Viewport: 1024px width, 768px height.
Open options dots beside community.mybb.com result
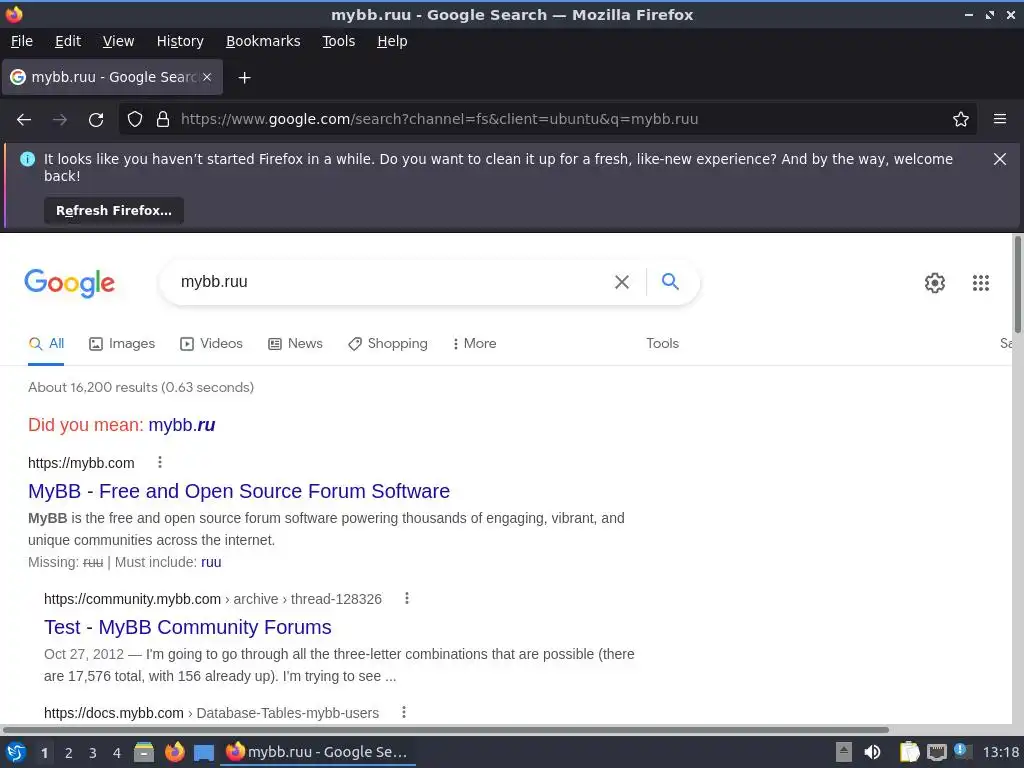407,598
